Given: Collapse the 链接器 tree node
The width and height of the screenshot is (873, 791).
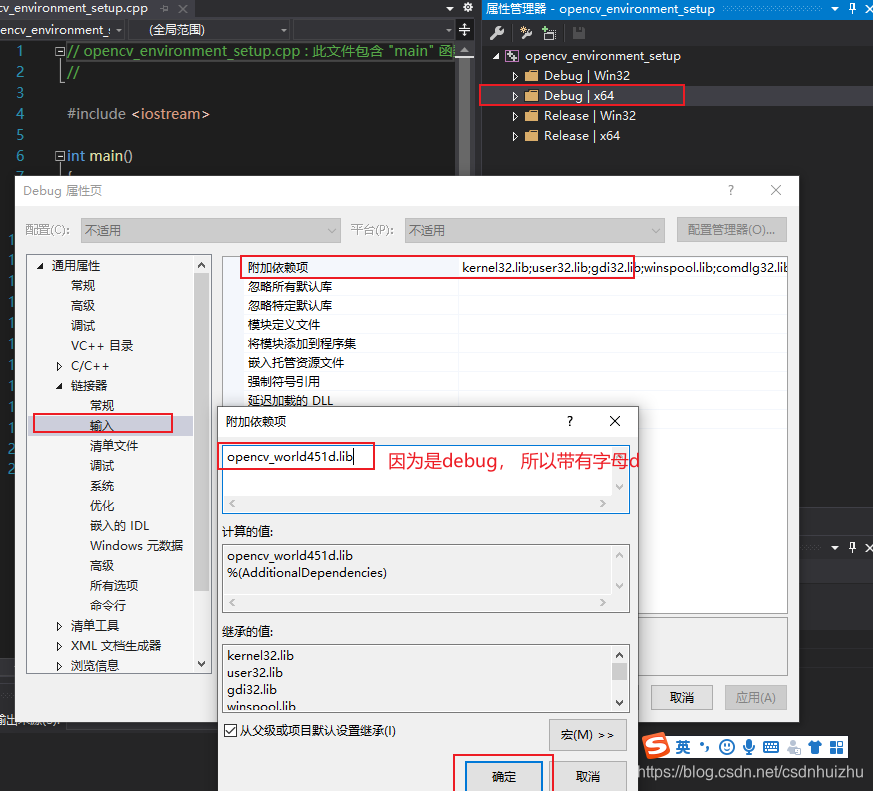Looking at the screenshot, I should tap(59, 386).
